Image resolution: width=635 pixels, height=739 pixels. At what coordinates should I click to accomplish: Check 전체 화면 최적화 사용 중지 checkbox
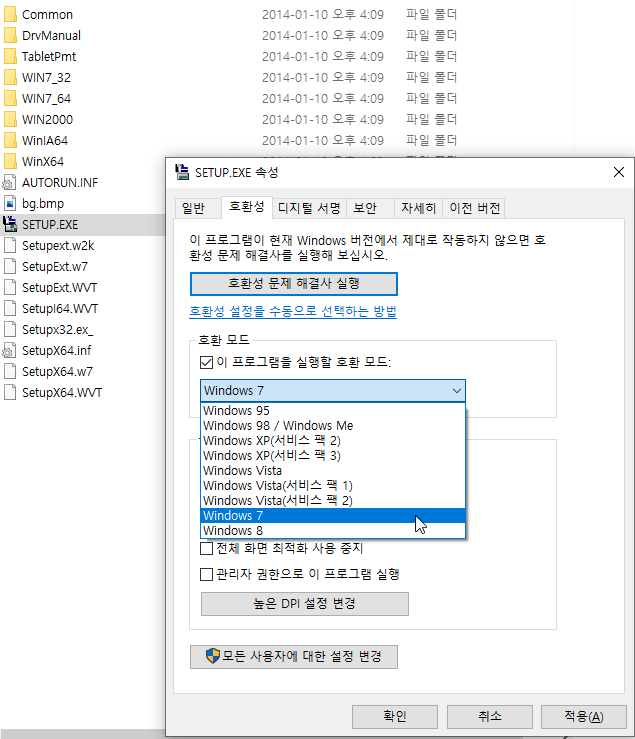[206, 549]
